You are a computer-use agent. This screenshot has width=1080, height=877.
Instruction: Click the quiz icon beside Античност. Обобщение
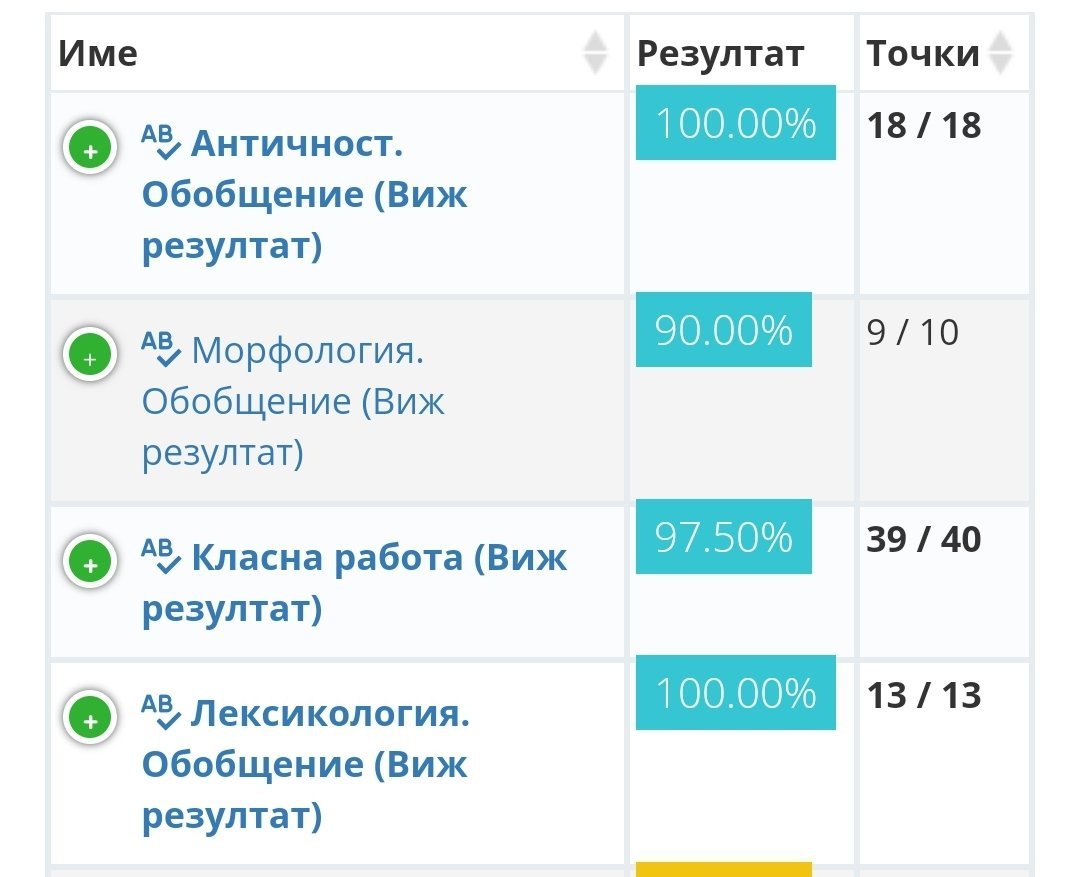(x=161, y=143)
